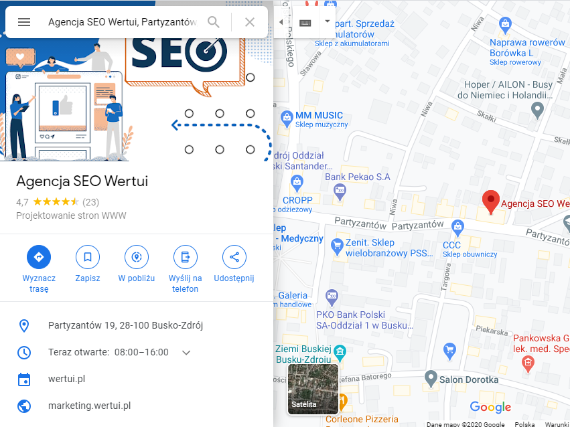The height and width of the screenshot is (427, 570).
Task: Open the input tools dropdown arrow
Action: point(327,21)
